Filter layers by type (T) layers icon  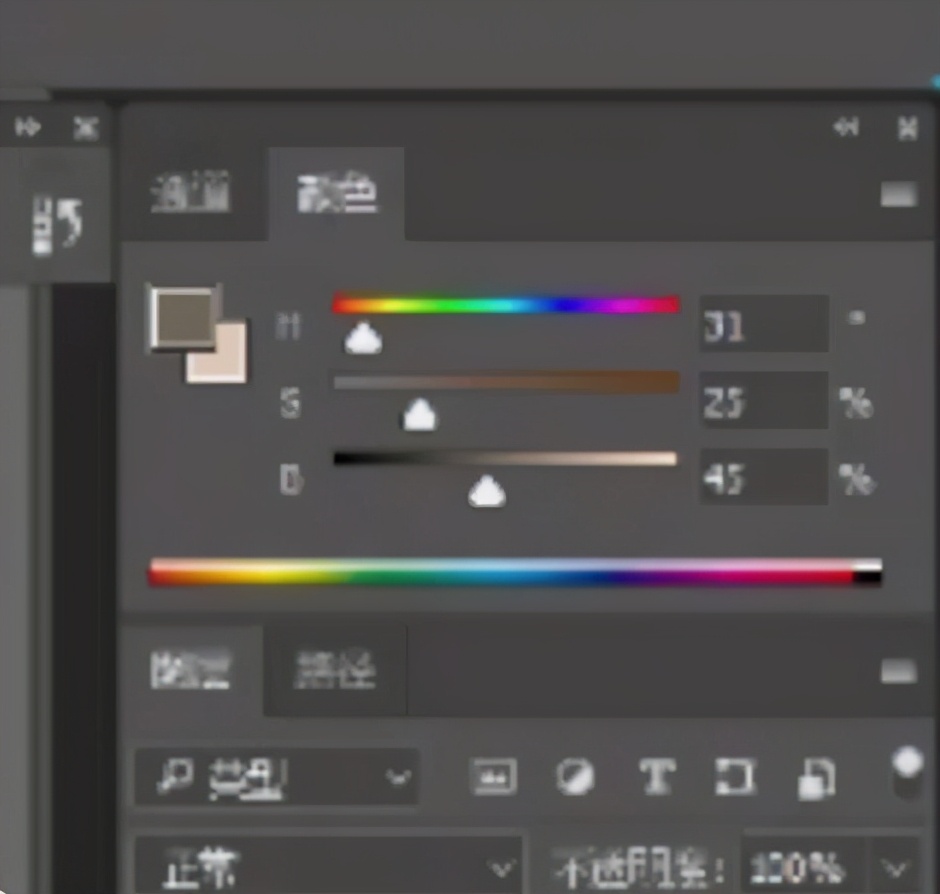click(x=657, y=777)
